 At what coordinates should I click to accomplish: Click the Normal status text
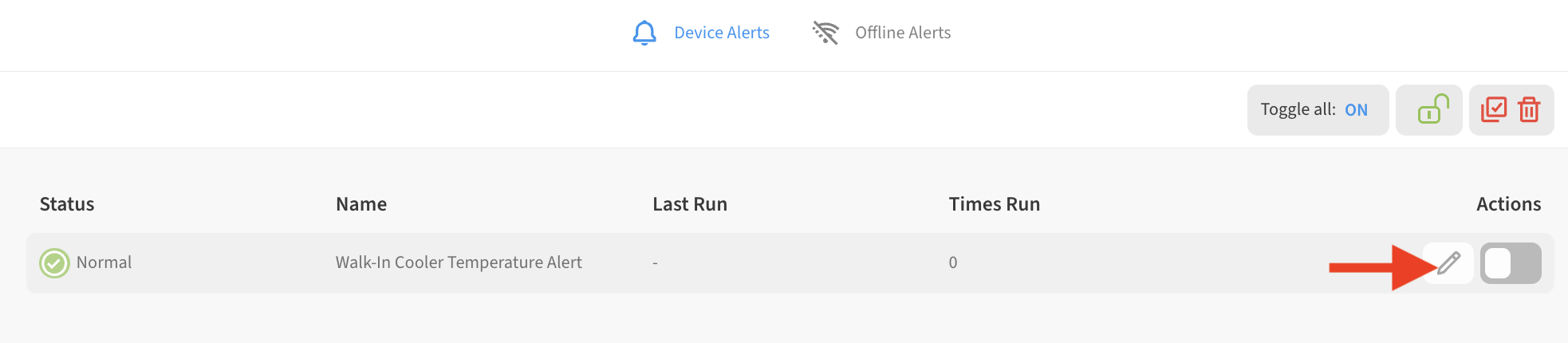[x=104, y=262]
